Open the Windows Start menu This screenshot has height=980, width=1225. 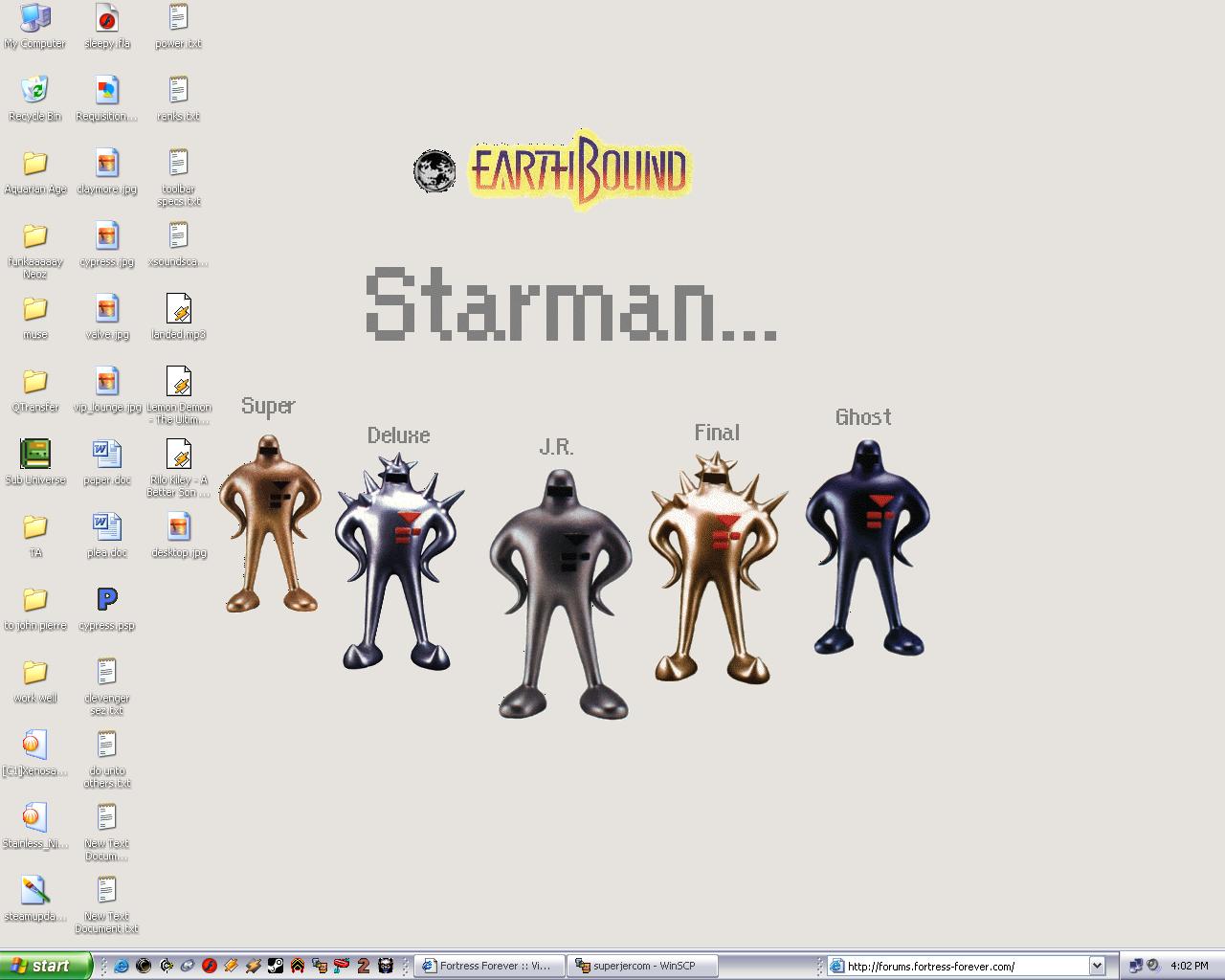click(x=46, y=966)
